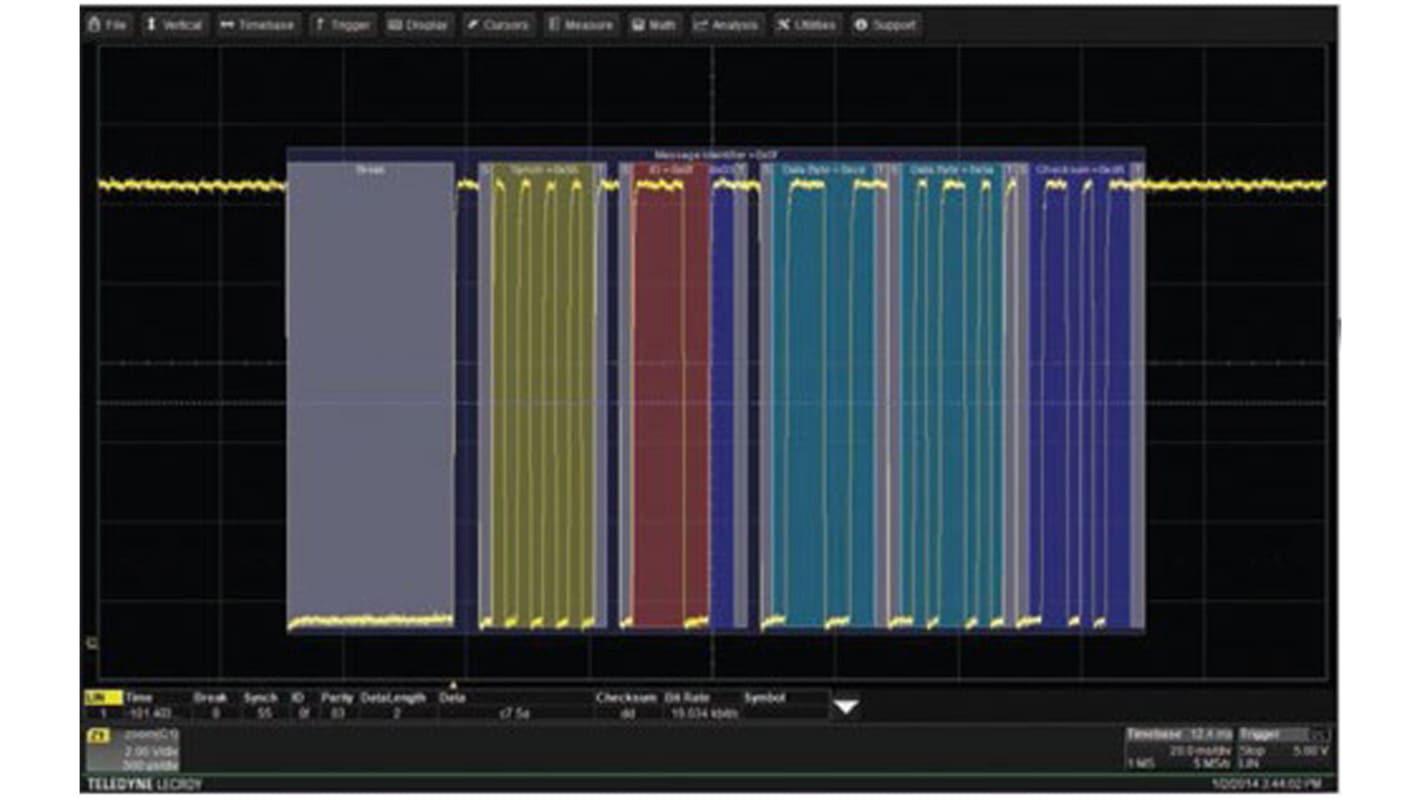
Task: Open Analysis via the graph icon
Action: [704, 25]
